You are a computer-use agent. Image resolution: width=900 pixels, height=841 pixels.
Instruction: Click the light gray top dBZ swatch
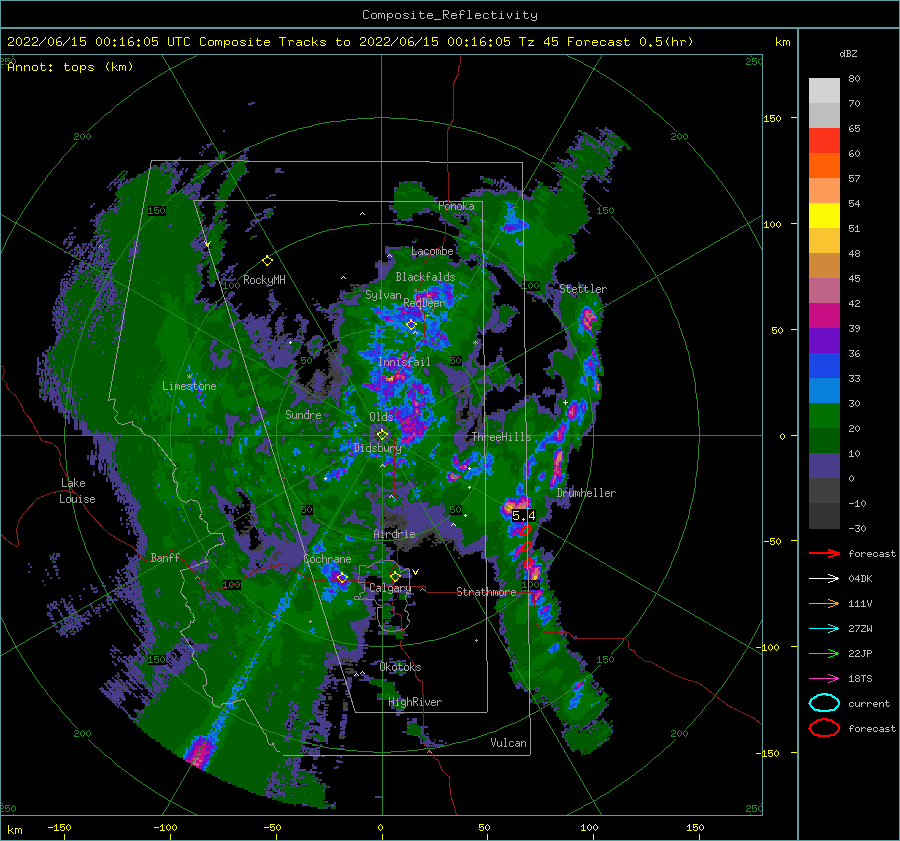(824, 91)
